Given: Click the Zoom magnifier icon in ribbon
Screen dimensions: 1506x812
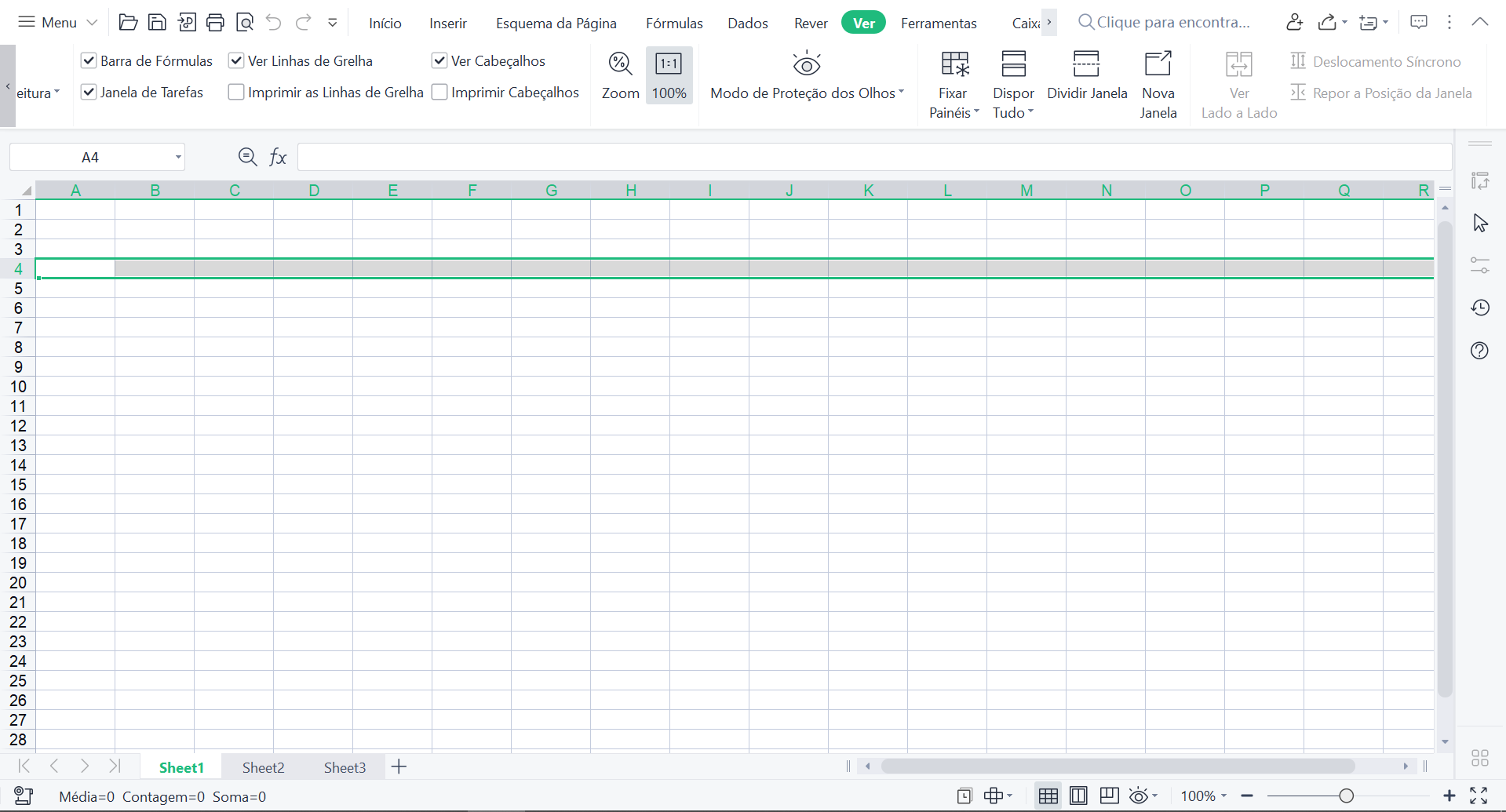Looking at the screenshot, I should (x=620, y=64).
